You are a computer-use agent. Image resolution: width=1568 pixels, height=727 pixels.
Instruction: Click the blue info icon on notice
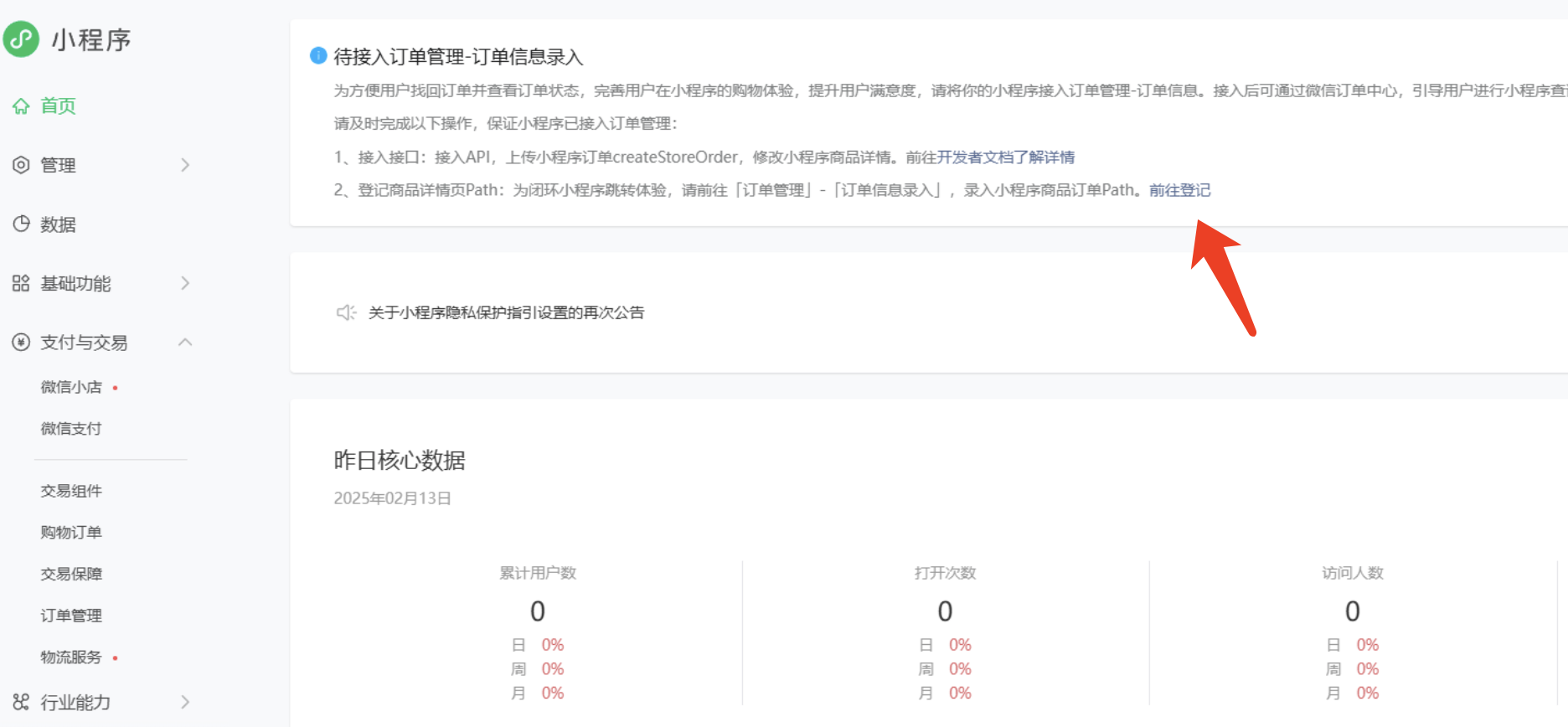coord(318,55)
